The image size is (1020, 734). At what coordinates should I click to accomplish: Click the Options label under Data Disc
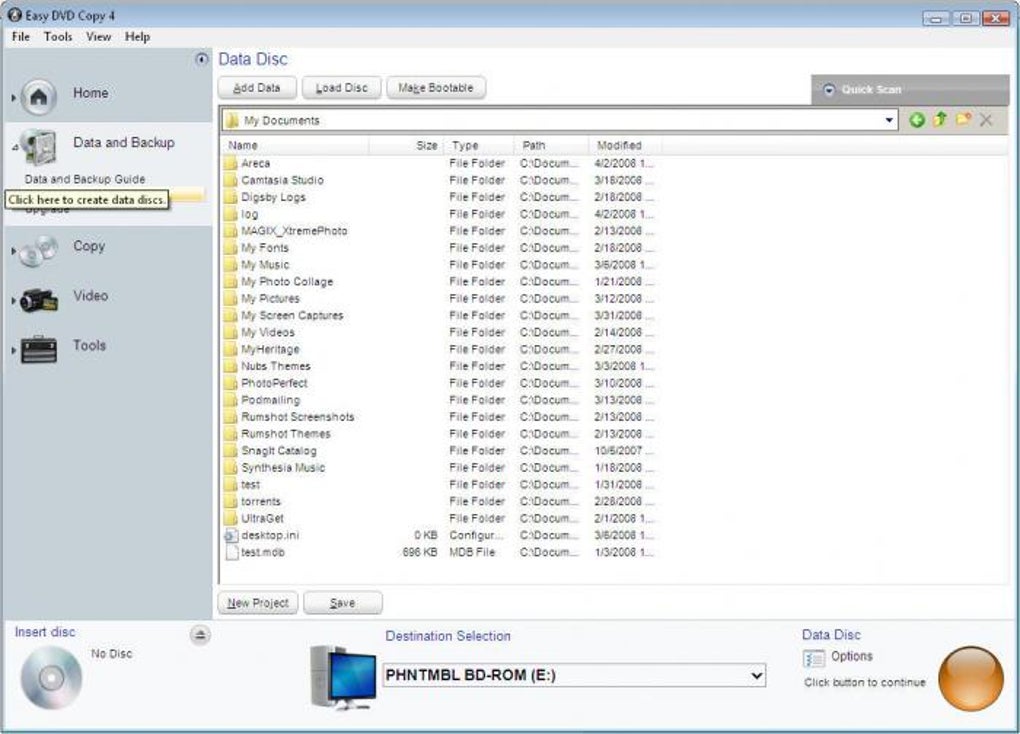point(852,657)
